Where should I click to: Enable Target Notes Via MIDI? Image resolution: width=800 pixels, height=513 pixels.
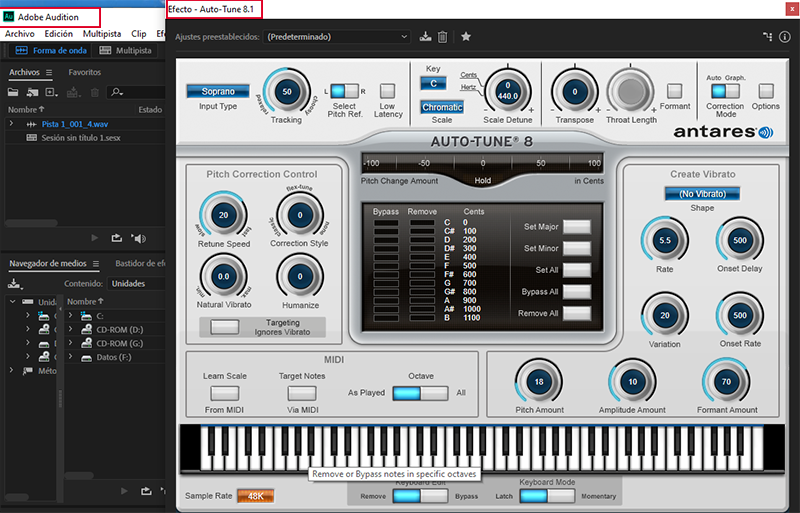click(x=302, y=393)
